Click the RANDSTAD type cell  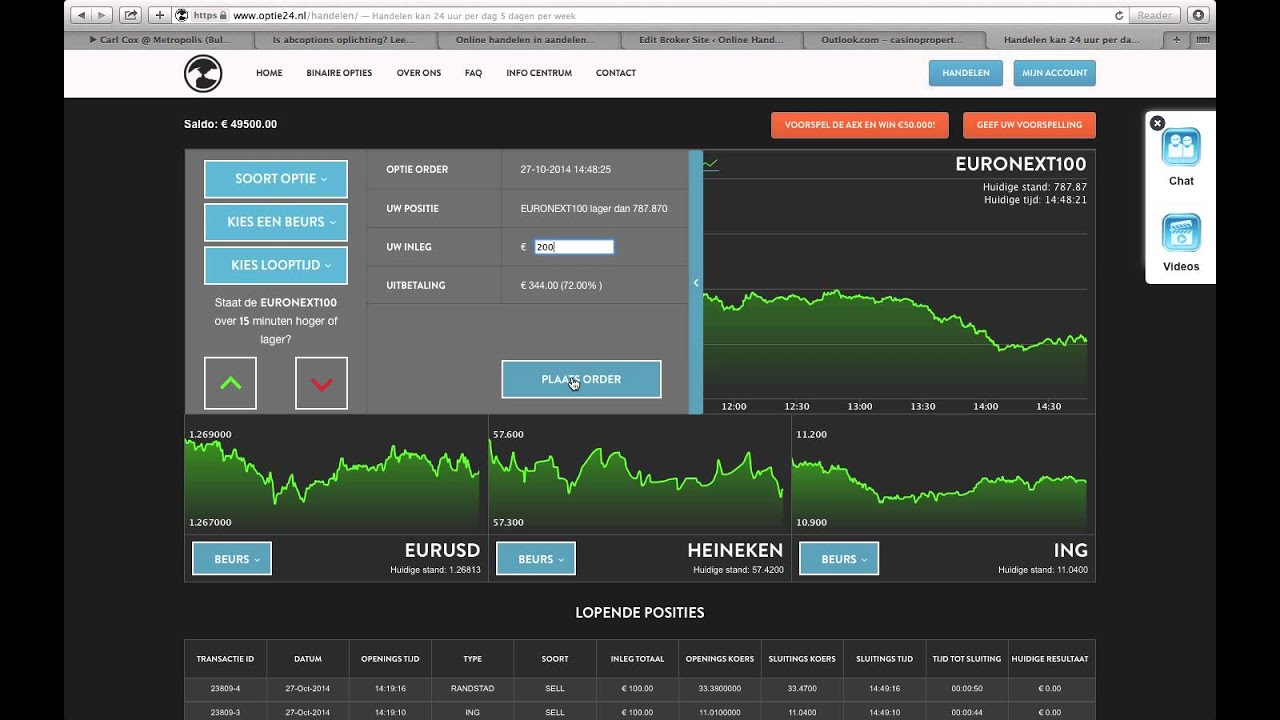click(473, 689)
